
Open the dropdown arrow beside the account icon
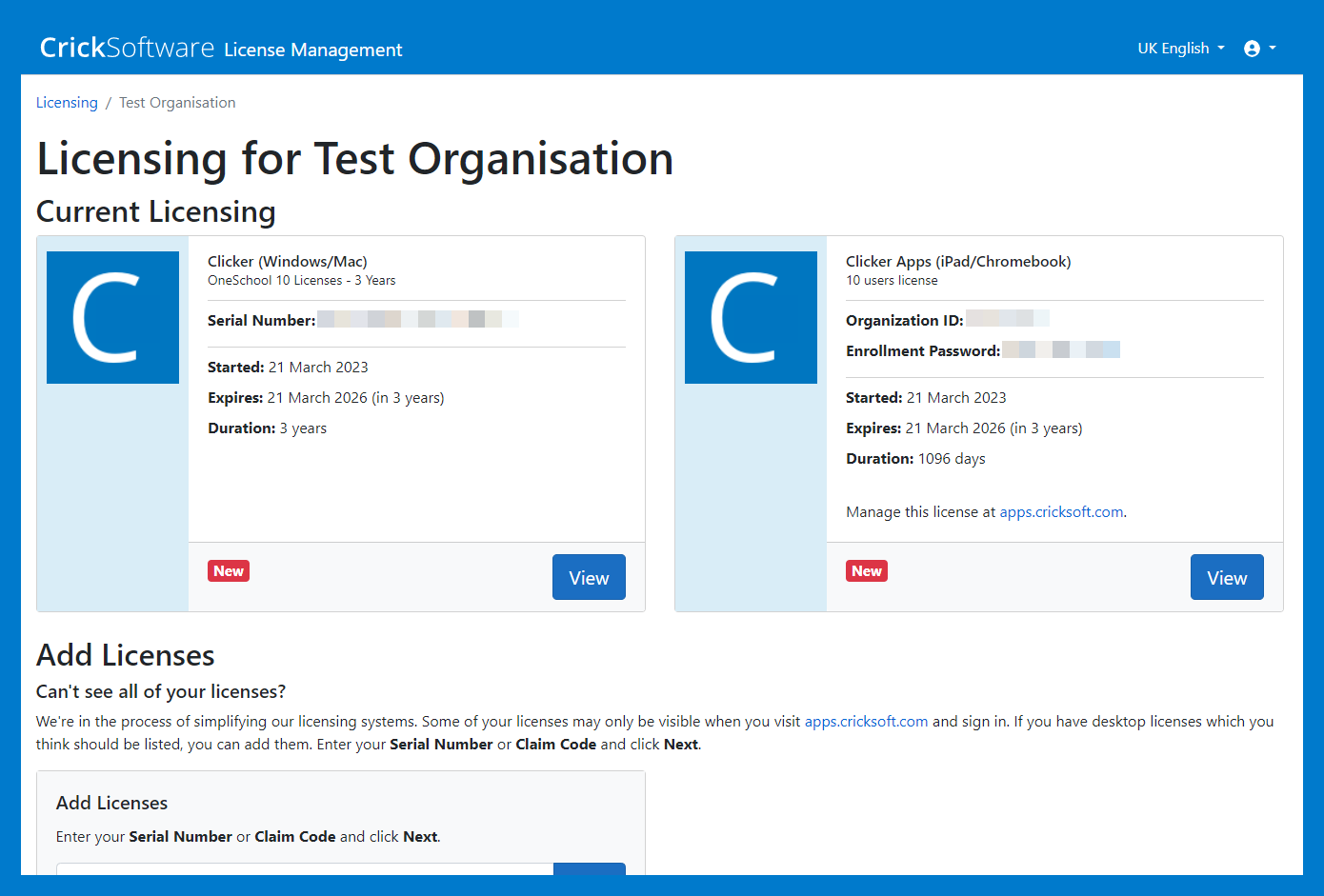1273,49
